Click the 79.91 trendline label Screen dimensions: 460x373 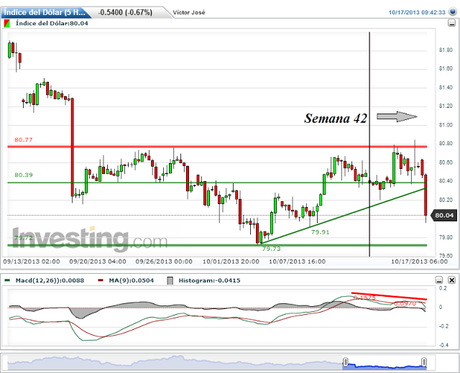320,232
